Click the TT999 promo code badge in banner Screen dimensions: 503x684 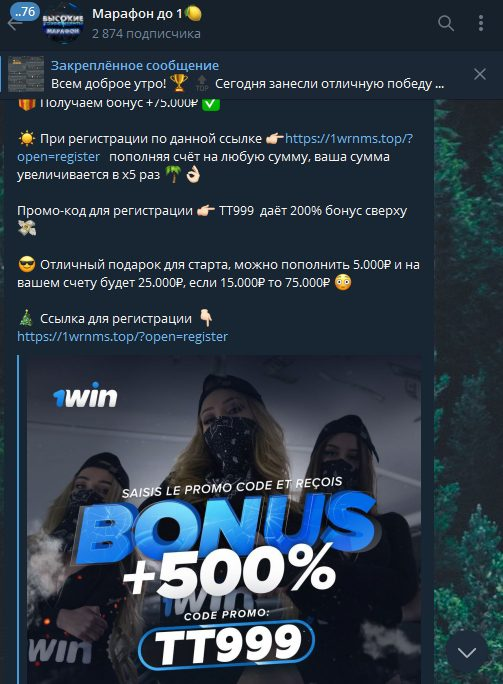coord(227,644)
